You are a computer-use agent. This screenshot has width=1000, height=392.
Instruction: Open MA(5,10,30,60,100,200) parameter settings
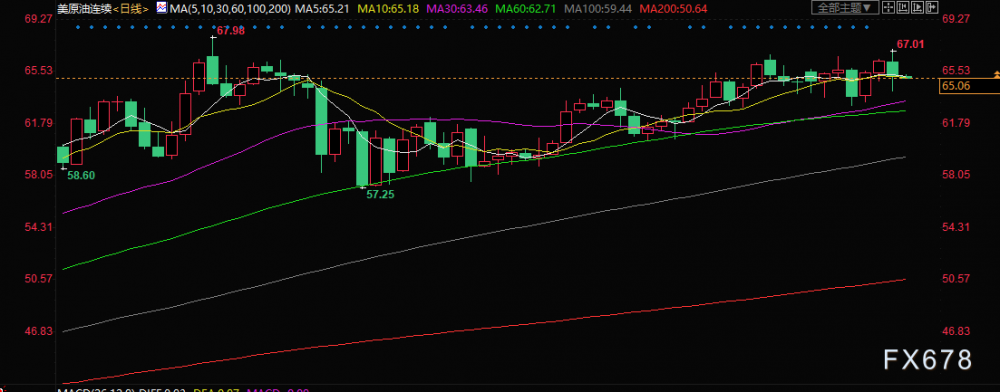click(230, 9)
